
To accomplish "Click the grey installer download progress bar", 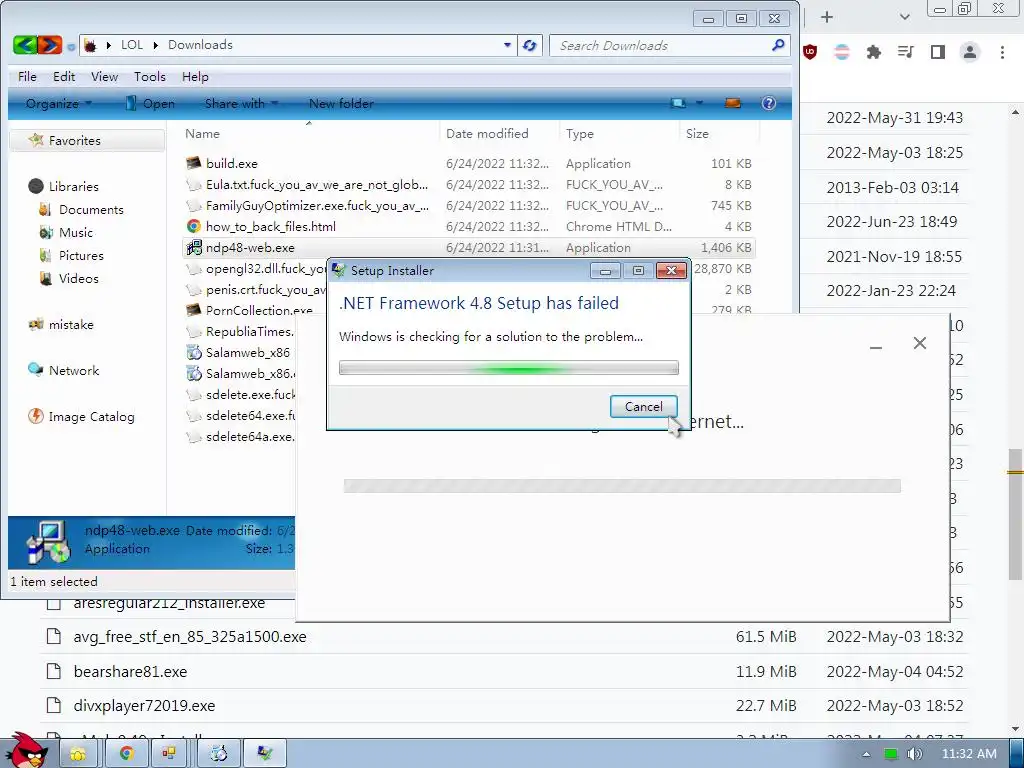I will pyautogui.click(x=622, y=485).
